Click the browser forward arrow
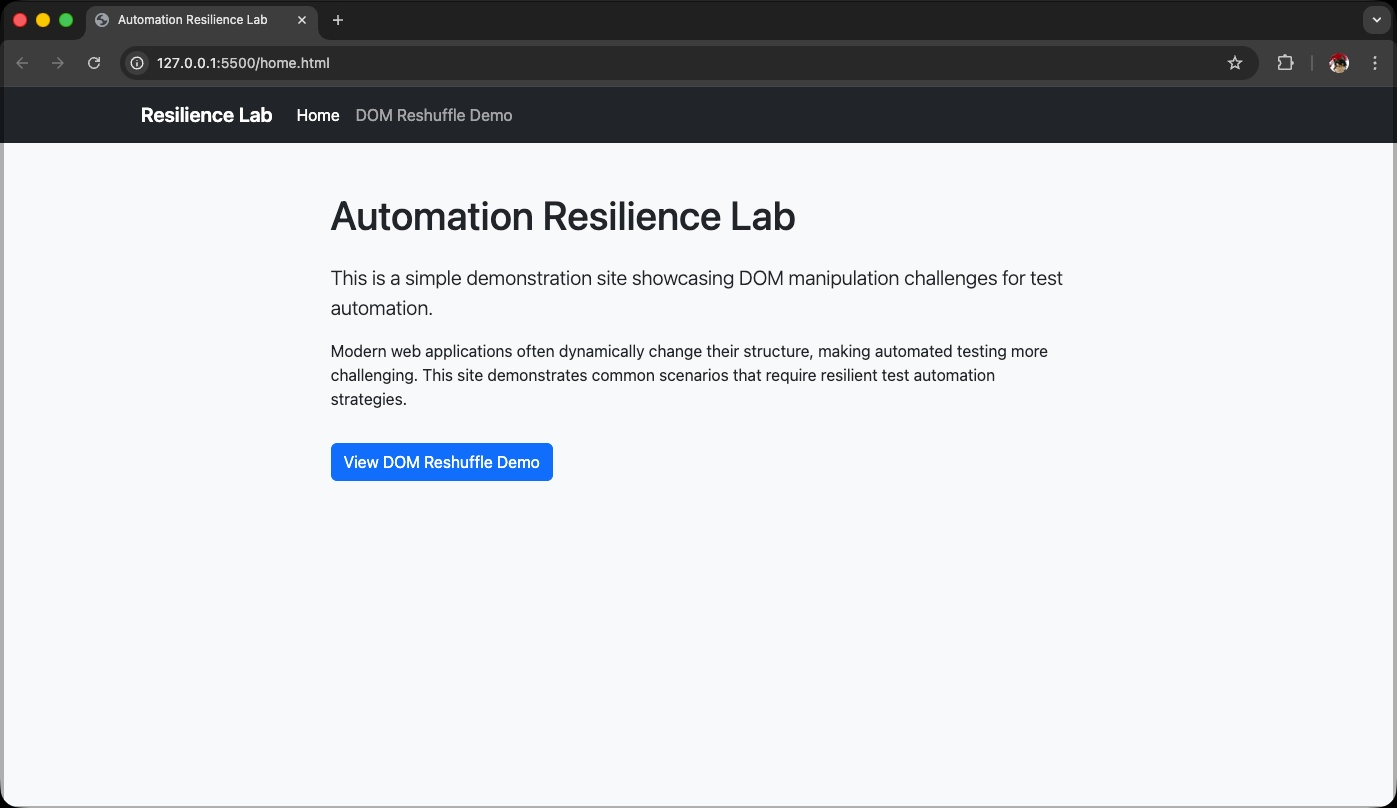Screen dimensions: 1397x808 (58, 63)
